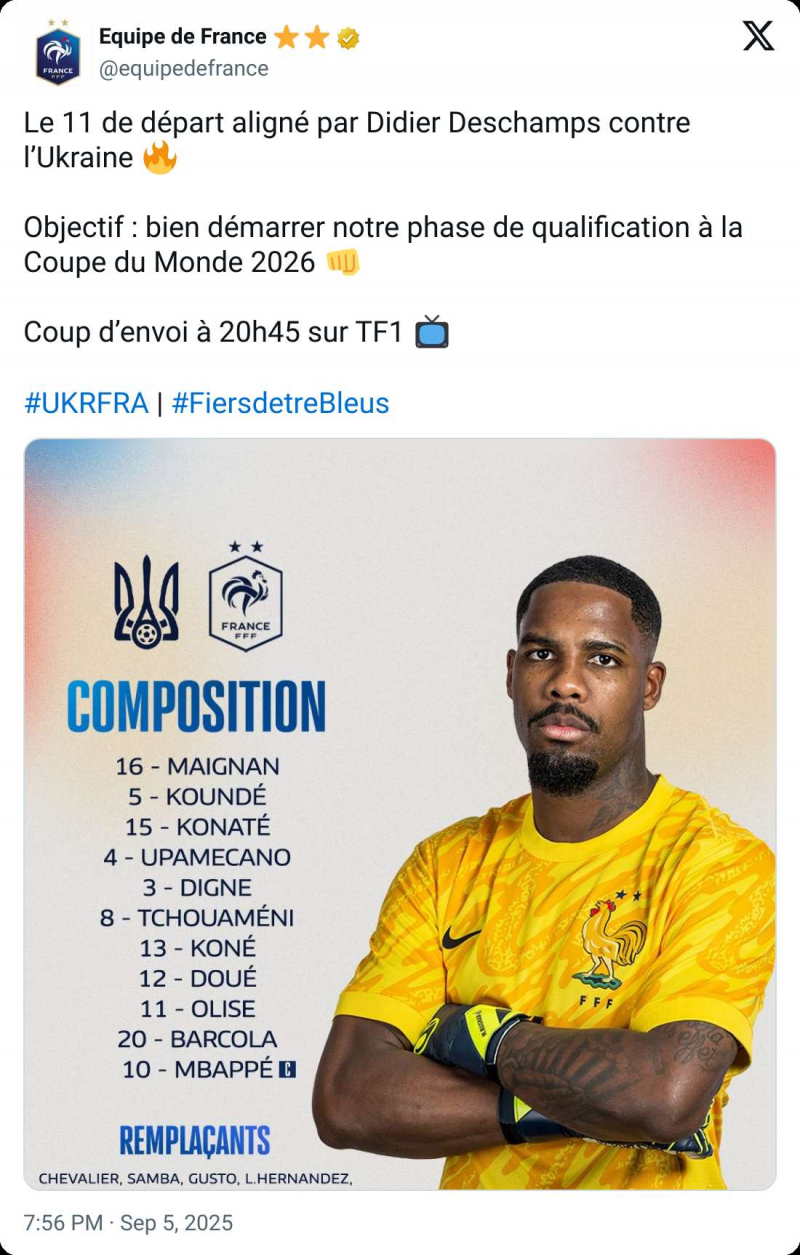800x1255 pixels.
Task: Click the fire emoji after l'Ukraine
Action: [x=160, y=158]
